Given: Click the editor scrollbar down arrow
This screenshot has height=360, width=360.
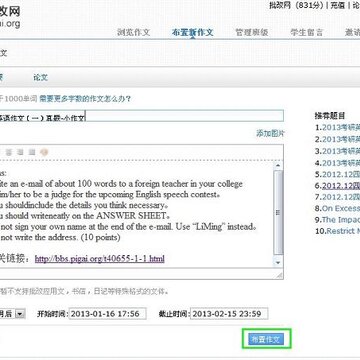Looking at the screenshot, I should click(278, 263).
